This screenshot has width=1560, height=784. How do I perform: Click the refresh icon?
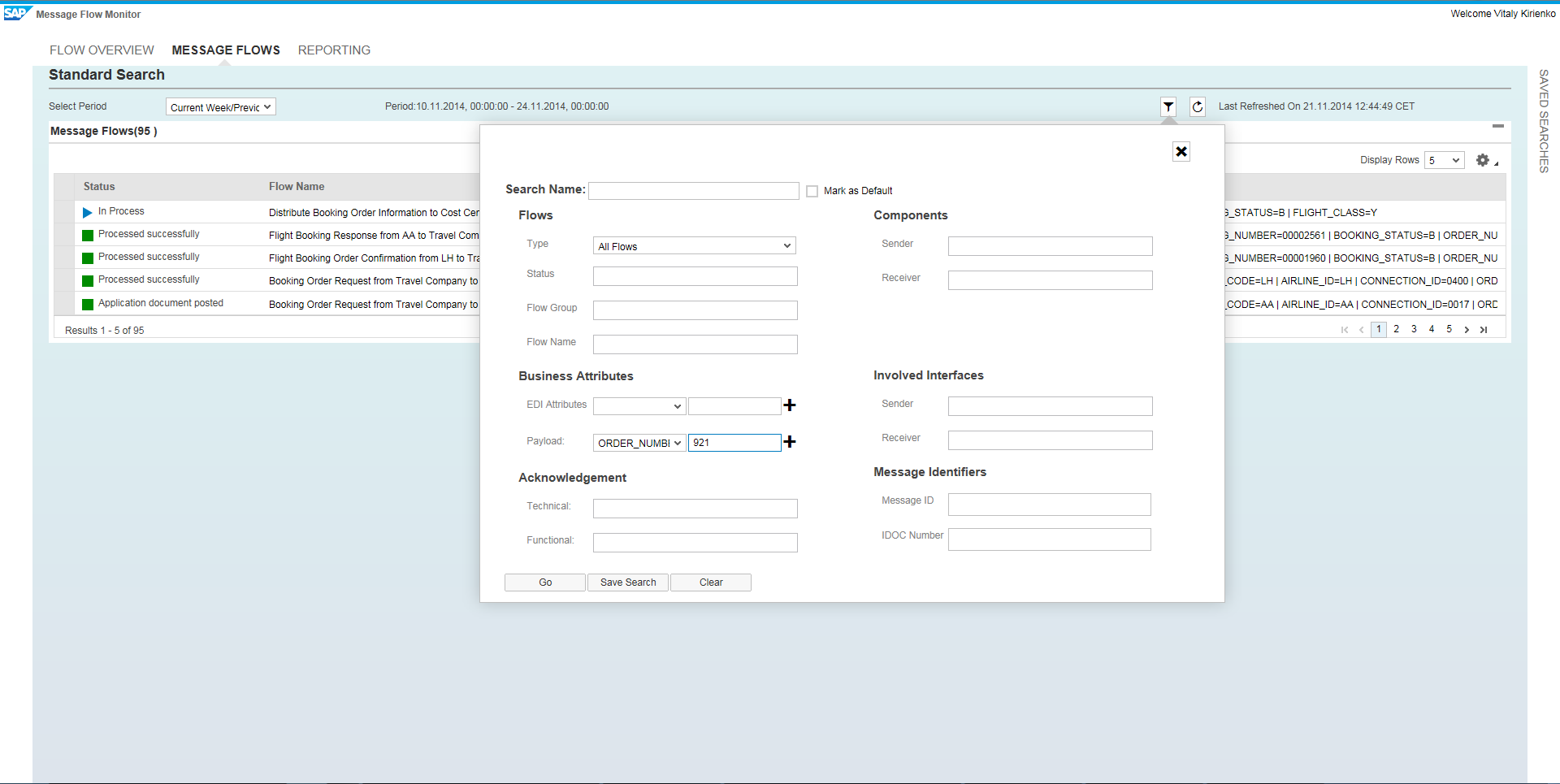coord(1198,106)
